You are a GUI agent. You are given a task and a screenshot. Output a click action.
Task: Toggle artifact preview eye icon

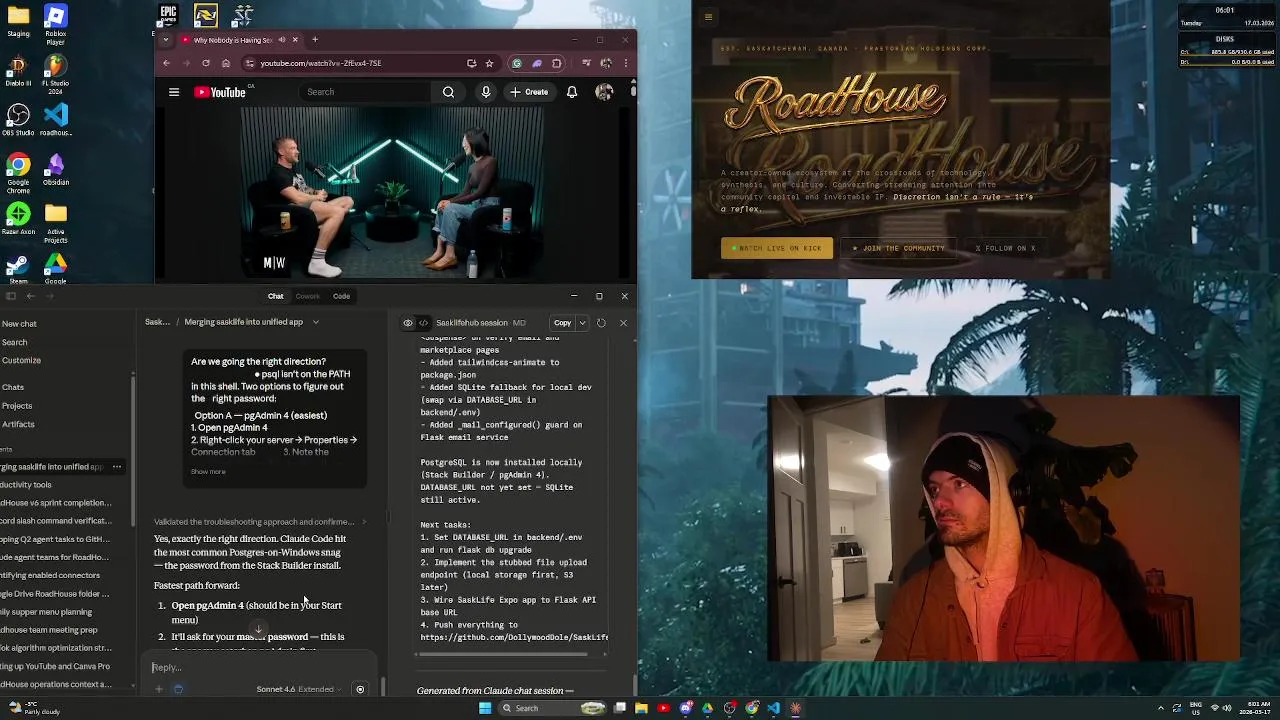pyautogui.click(x=408, y=323)
